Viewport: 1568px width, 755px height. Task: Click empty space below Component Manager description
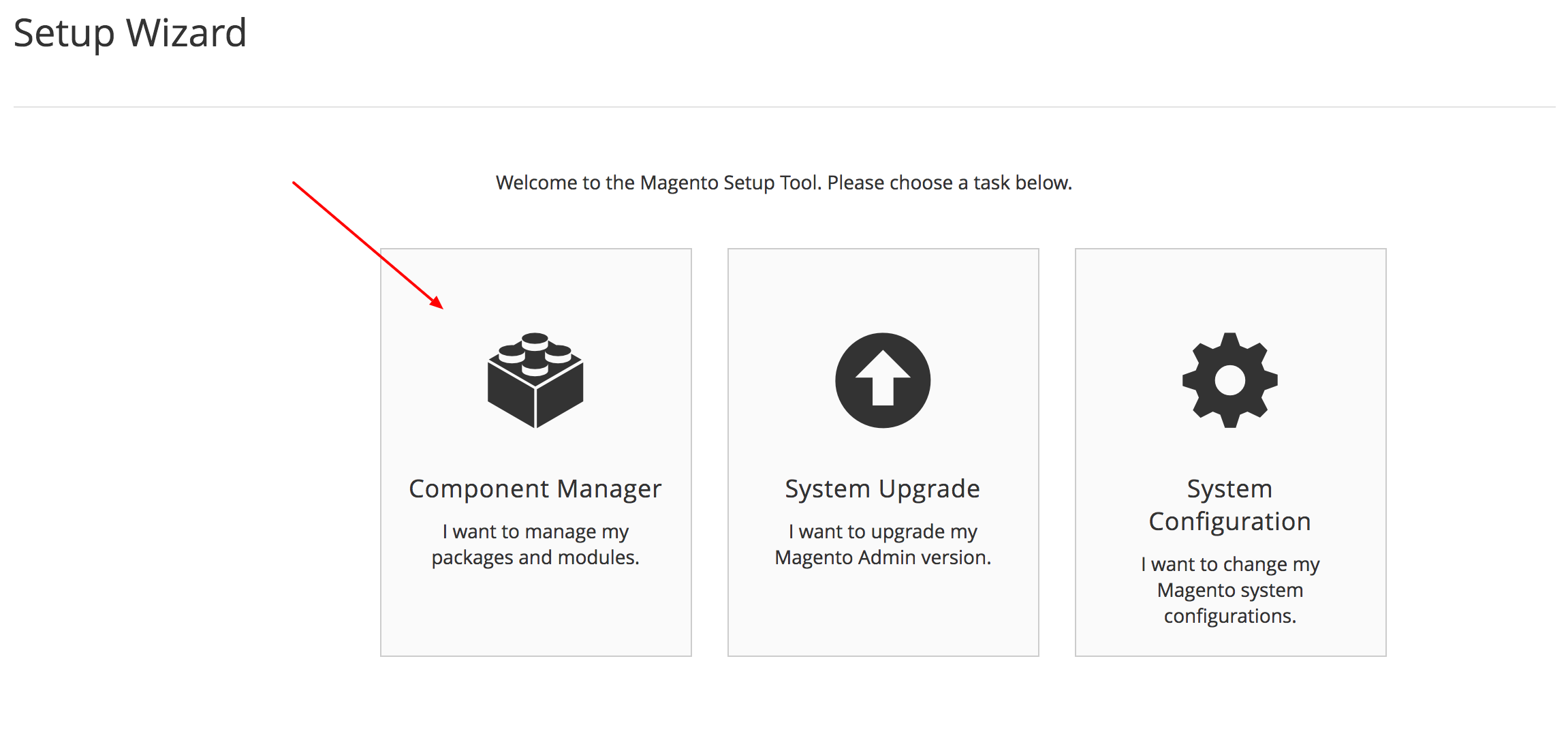click(x=535, y=613)
